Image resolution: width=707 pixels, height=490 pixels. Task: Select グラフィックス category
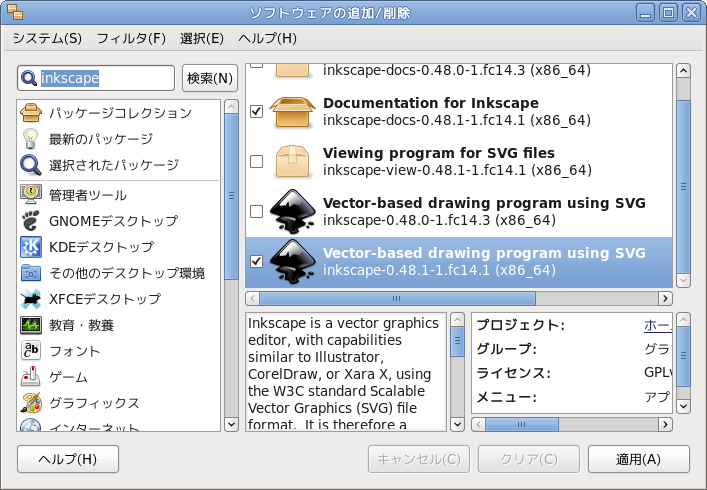pyautogui.click(x=119, y=403)
